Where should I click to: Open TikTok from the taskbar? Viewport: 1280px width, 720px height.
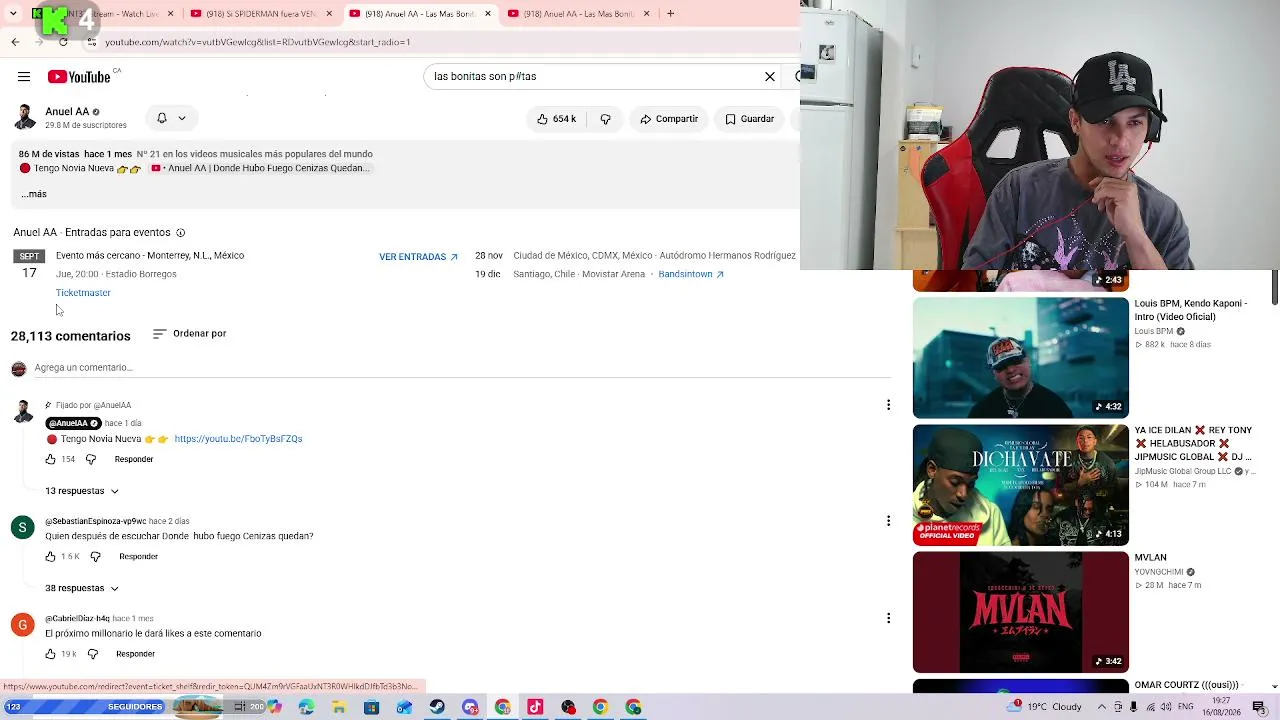click(535, 707)
